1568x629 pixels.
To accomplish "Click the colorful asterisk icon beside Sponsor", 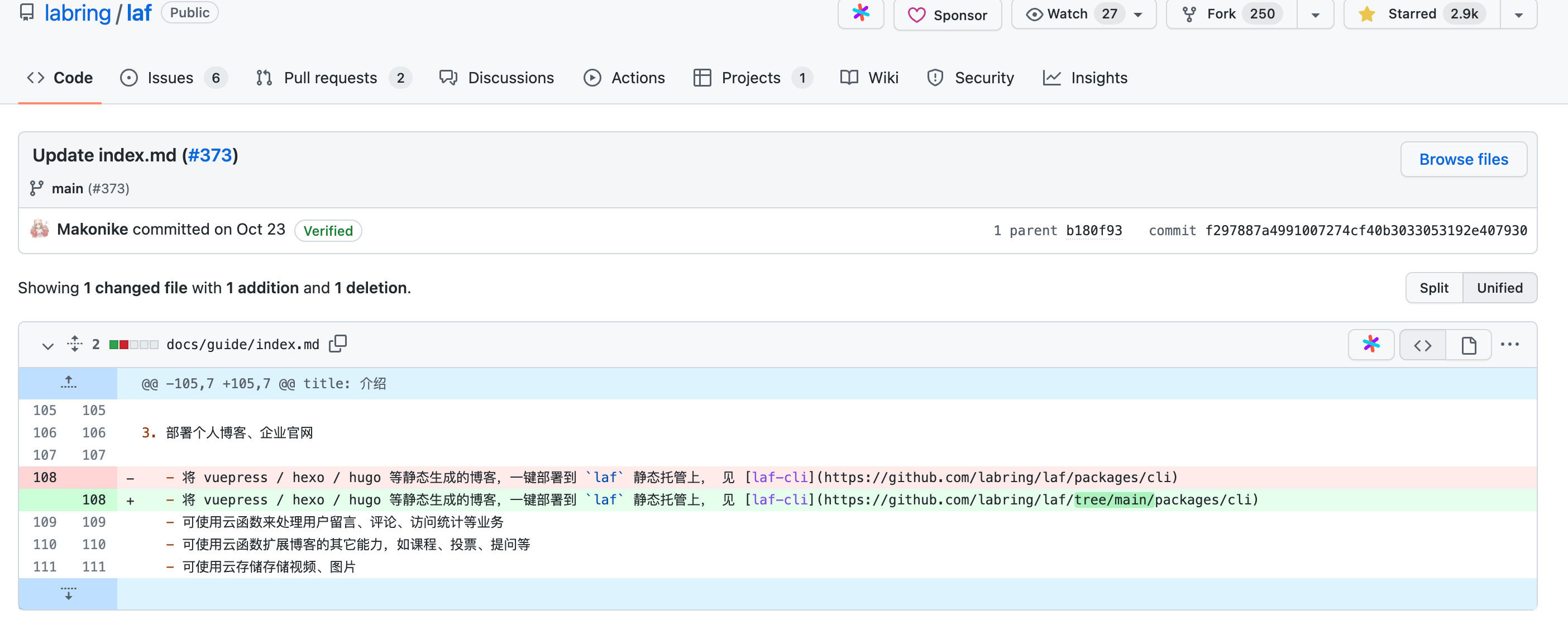I will coord(860,13).
